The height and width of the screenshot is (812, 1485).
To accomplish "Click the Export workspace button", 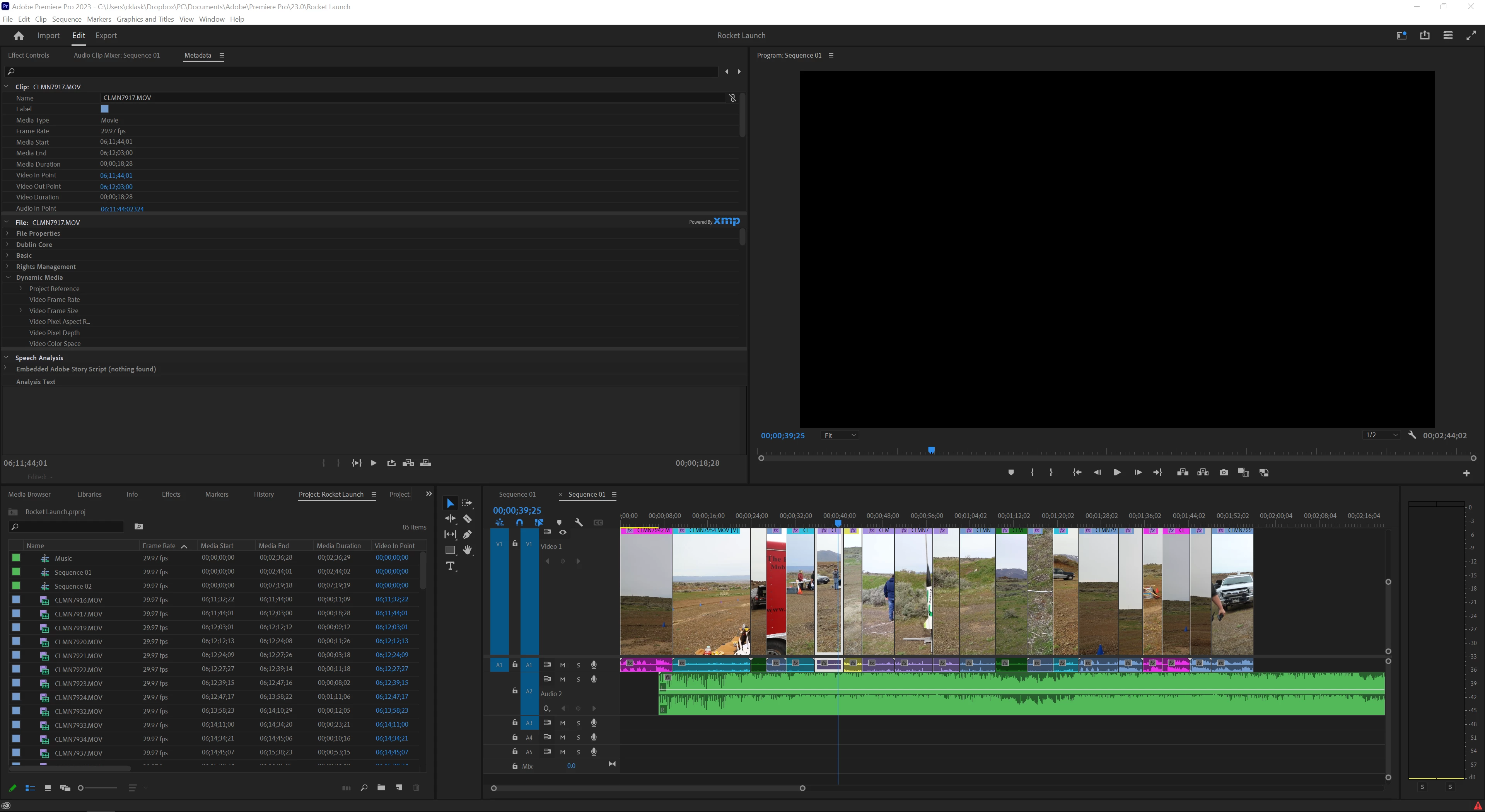I will (x=106, y=36).
